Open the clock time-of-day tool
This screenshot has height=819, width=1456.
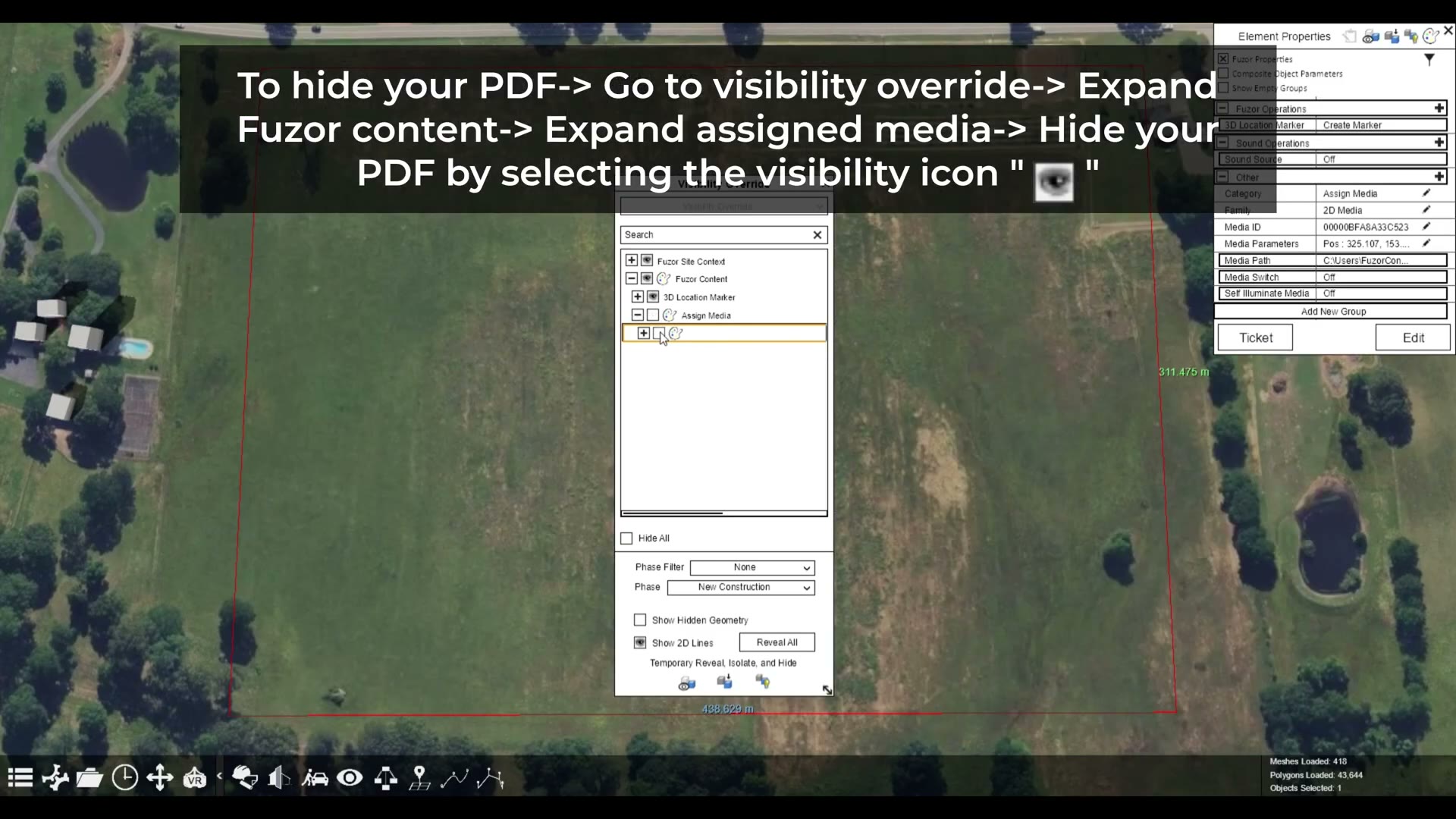point(125,778)
